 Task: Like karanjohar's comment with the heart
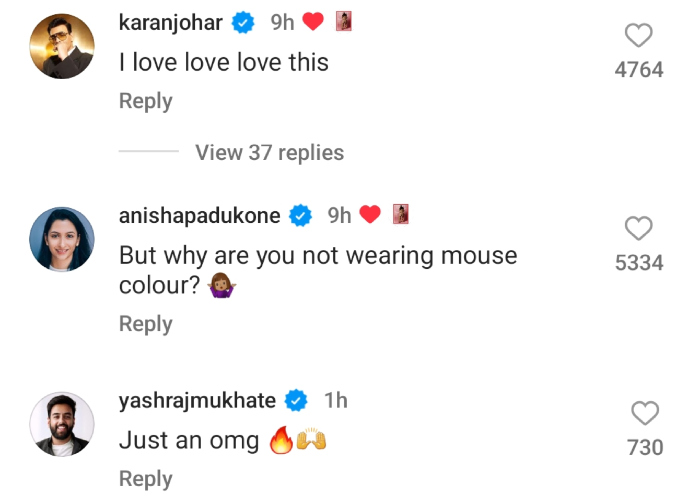[638, 37]
